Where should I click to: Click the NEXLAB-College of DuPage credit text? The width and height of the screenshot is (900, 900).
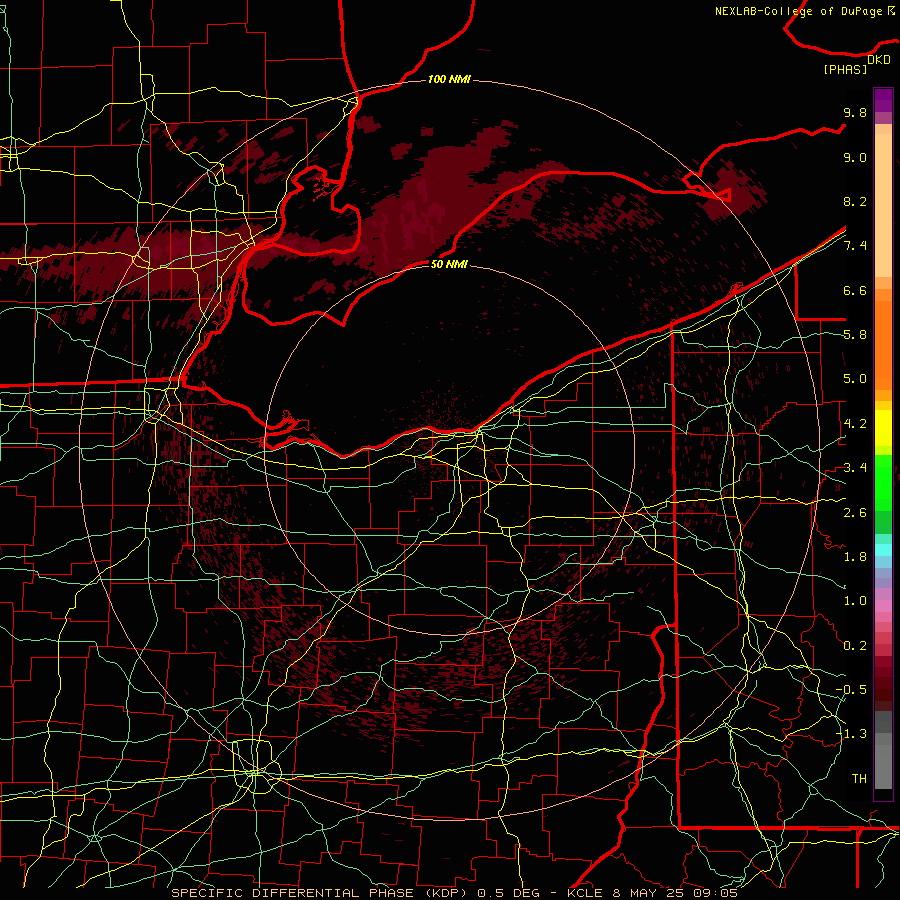tap(805, 11)
